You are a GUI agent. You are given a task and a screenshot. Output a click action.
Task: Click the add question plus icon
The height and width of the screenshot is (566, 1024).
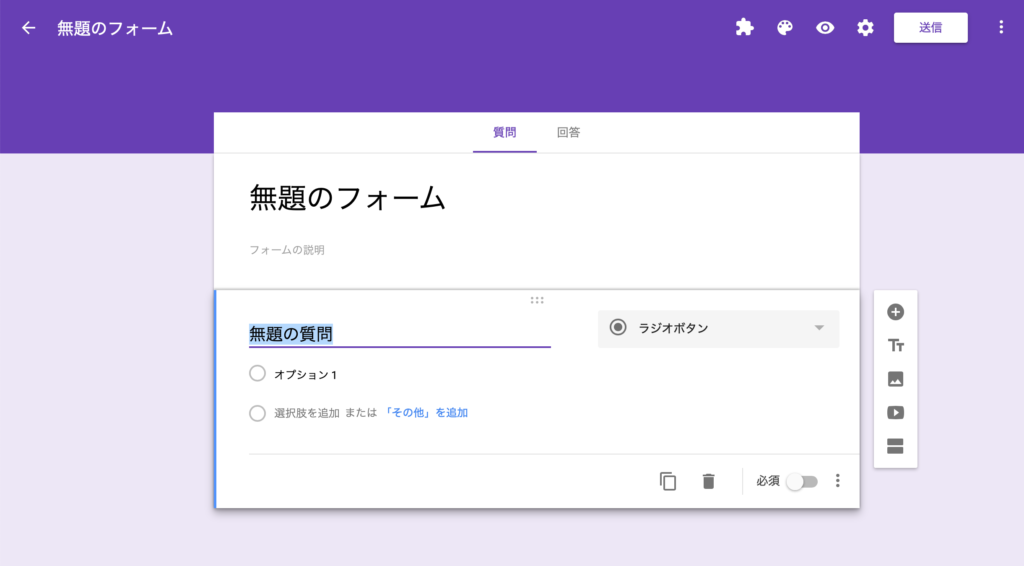pos(895,312)
